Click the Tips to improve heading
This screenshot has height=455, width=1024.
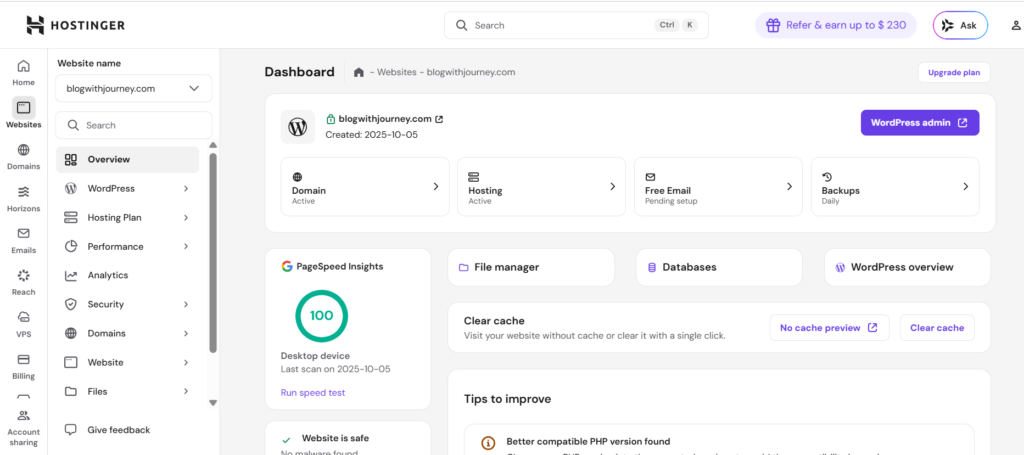[x=507, y=399]
